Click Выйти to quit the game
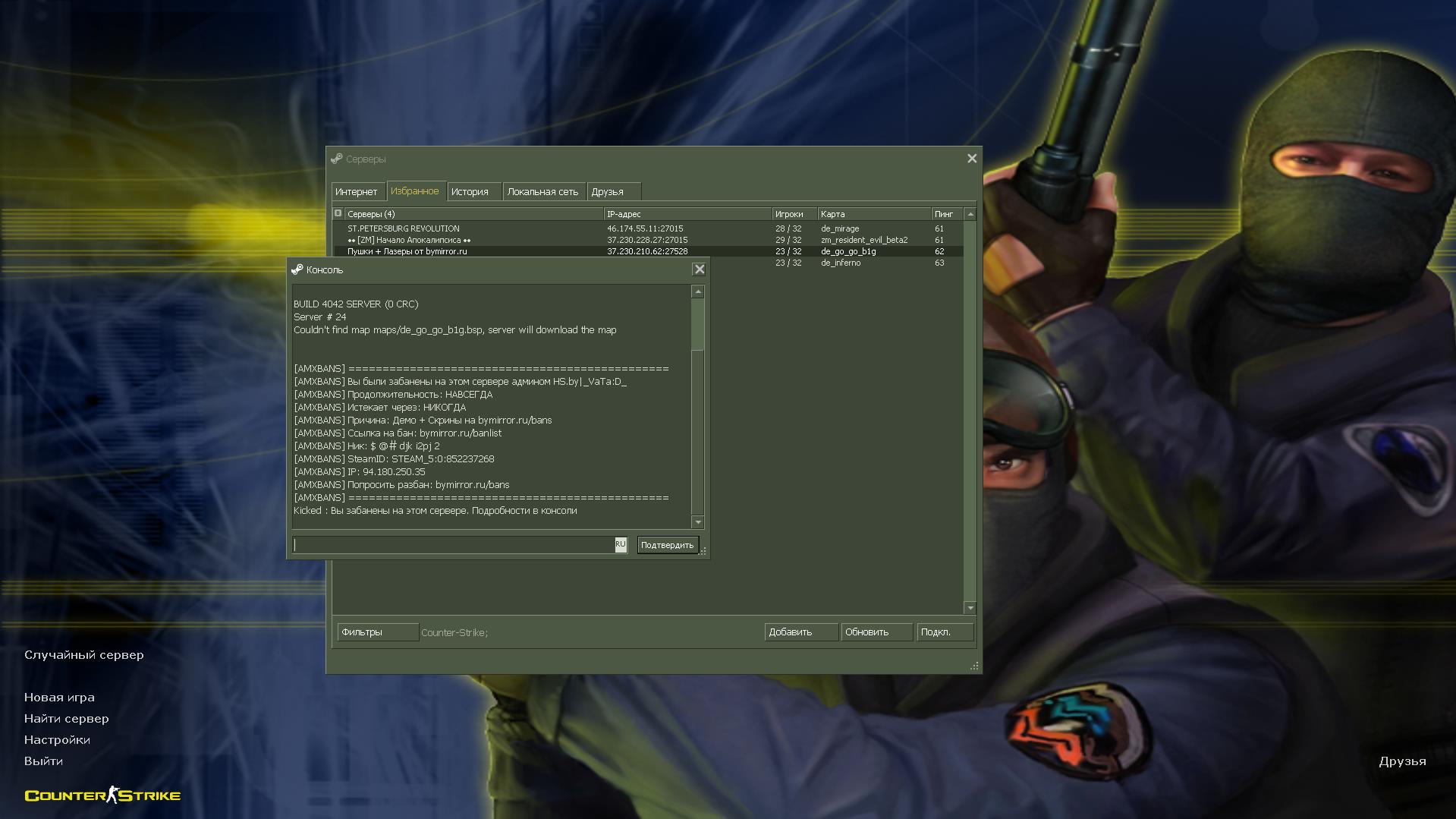This screenshot has width=1456, height=819. click(43, 761)
